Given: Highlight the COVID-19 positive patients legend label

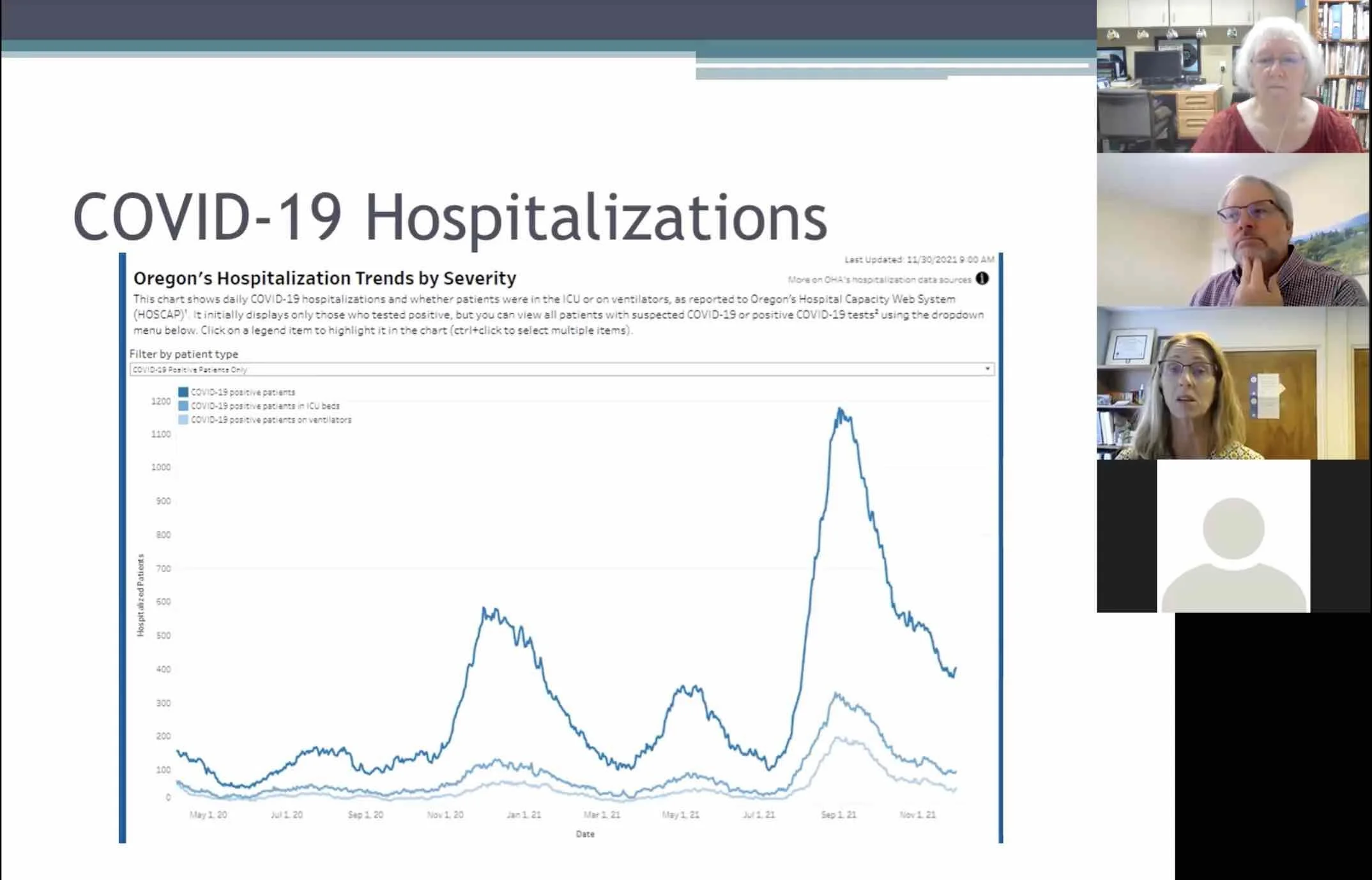Looking at the screenshot, I should (243, 392).
